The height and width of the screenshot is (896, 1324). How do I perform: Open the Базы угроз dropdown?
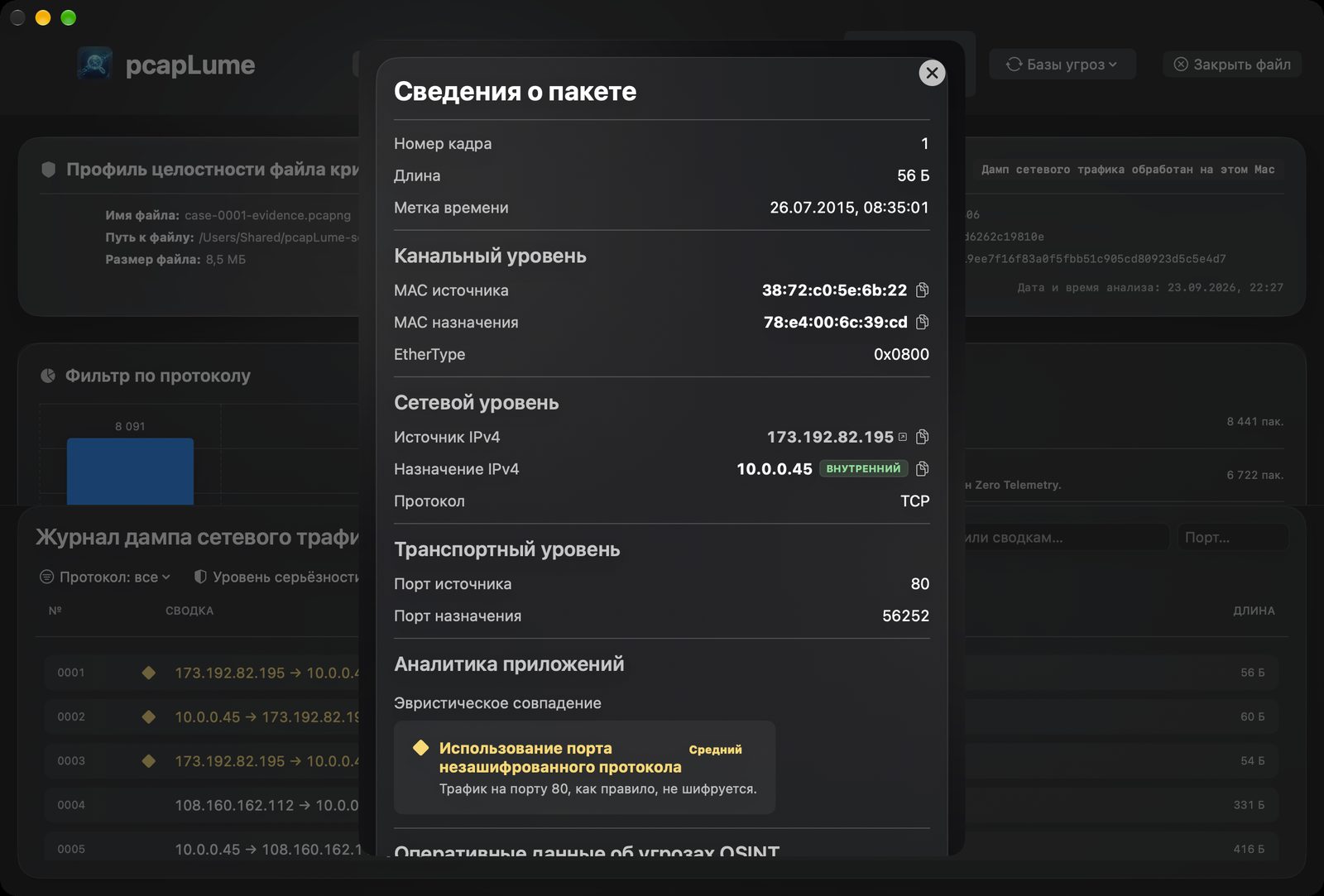[1062, 65]
